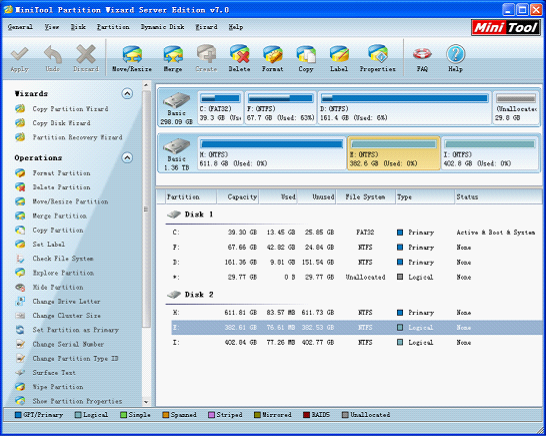546x436 pixels.
Task: Open the Dynamic Disk menu
Action: coord(162,27)
